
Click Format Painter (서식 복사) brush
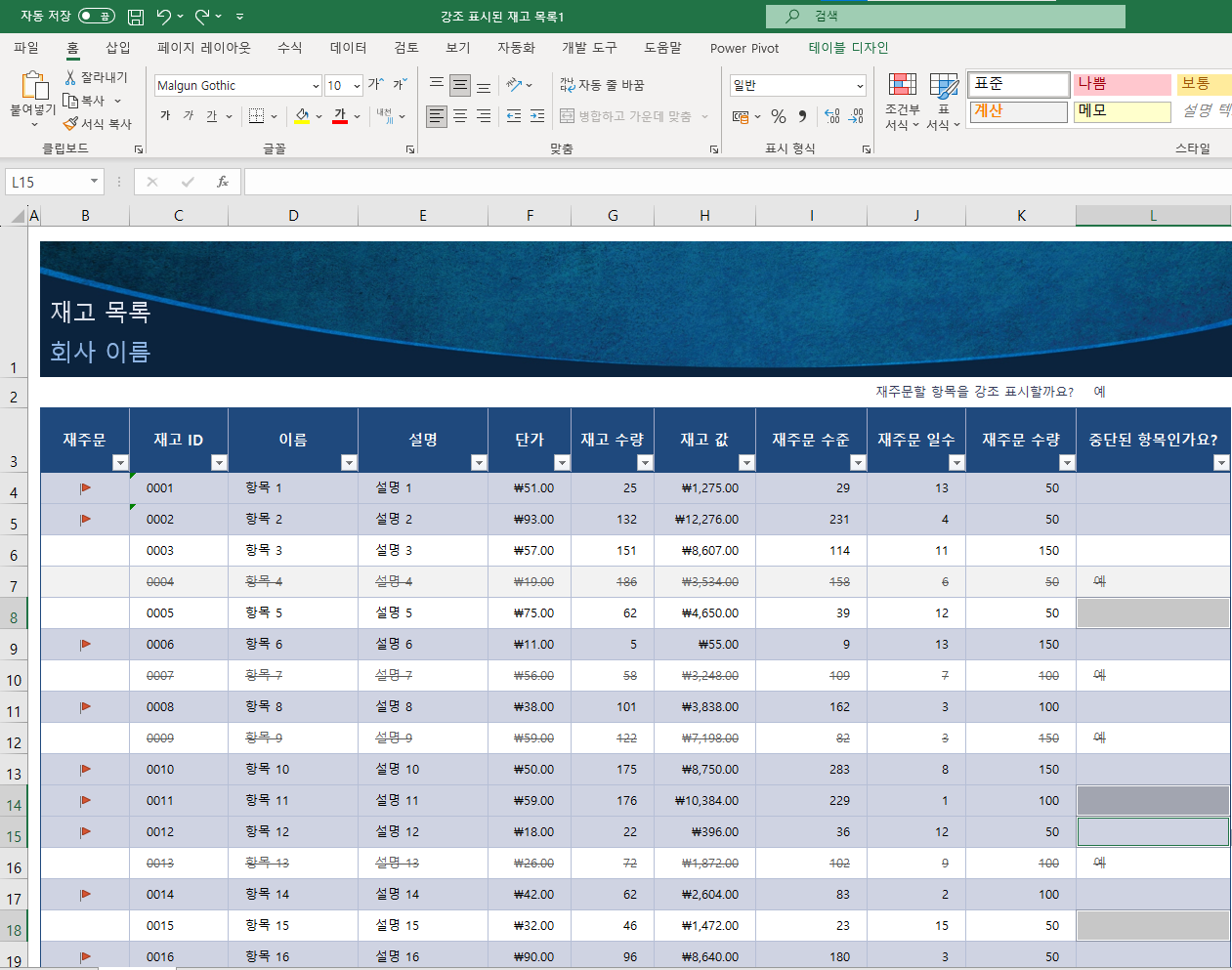pyautogui.click(x=70, y=124)
